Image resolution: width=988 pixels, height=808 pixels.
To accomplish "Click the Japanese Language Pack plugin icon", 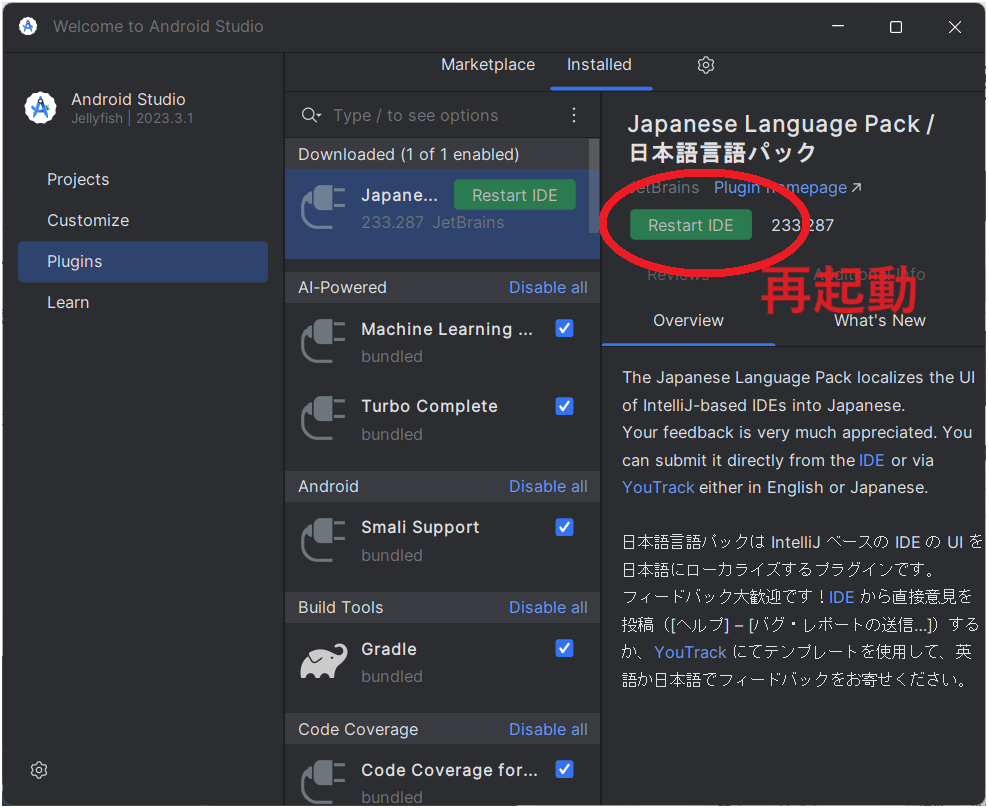I will coord(322,207).
